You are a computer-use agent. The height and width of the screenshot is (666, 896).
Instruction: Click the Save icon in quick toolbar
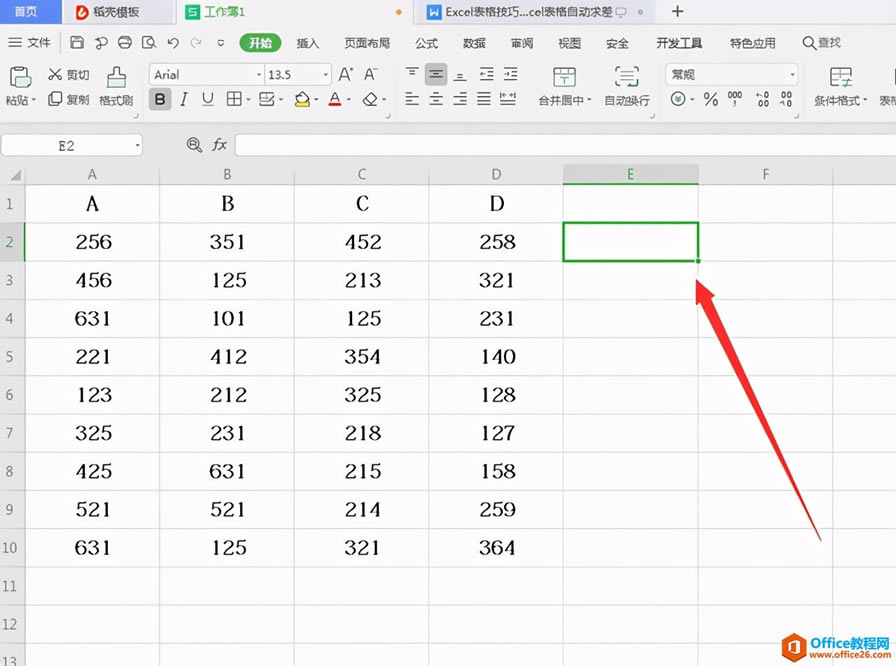[x=77, y=43]
